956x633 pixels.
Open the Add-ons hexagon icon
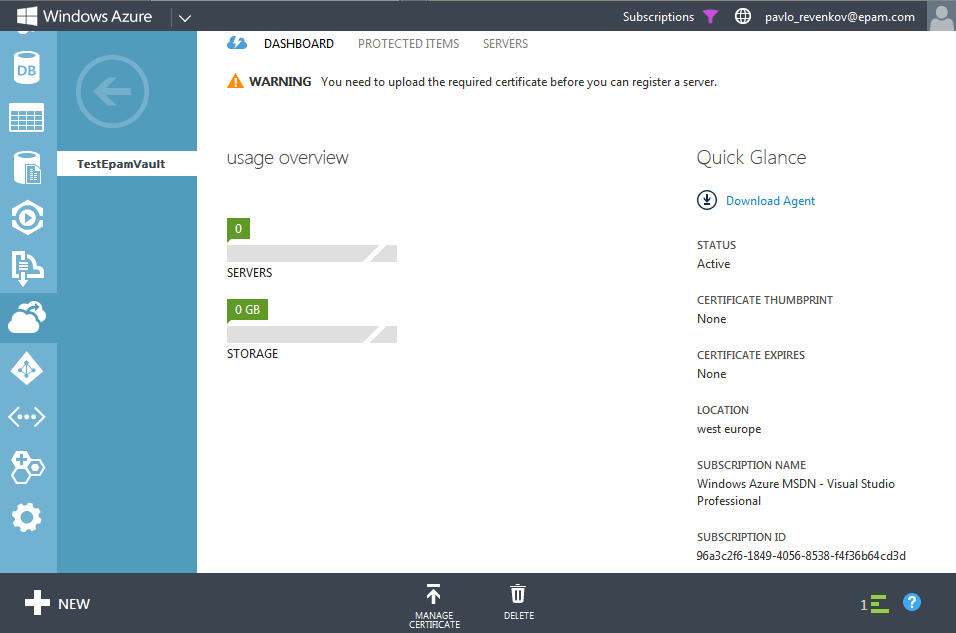[x=27, y=467]
